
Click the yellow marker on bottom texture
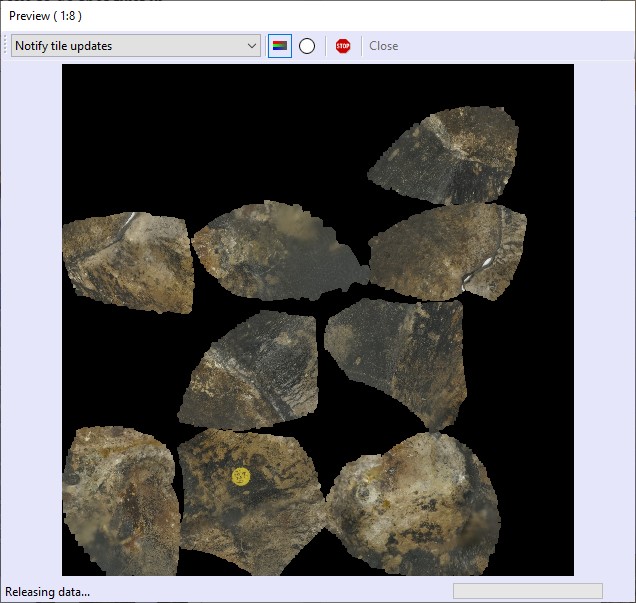coord(241,477)
